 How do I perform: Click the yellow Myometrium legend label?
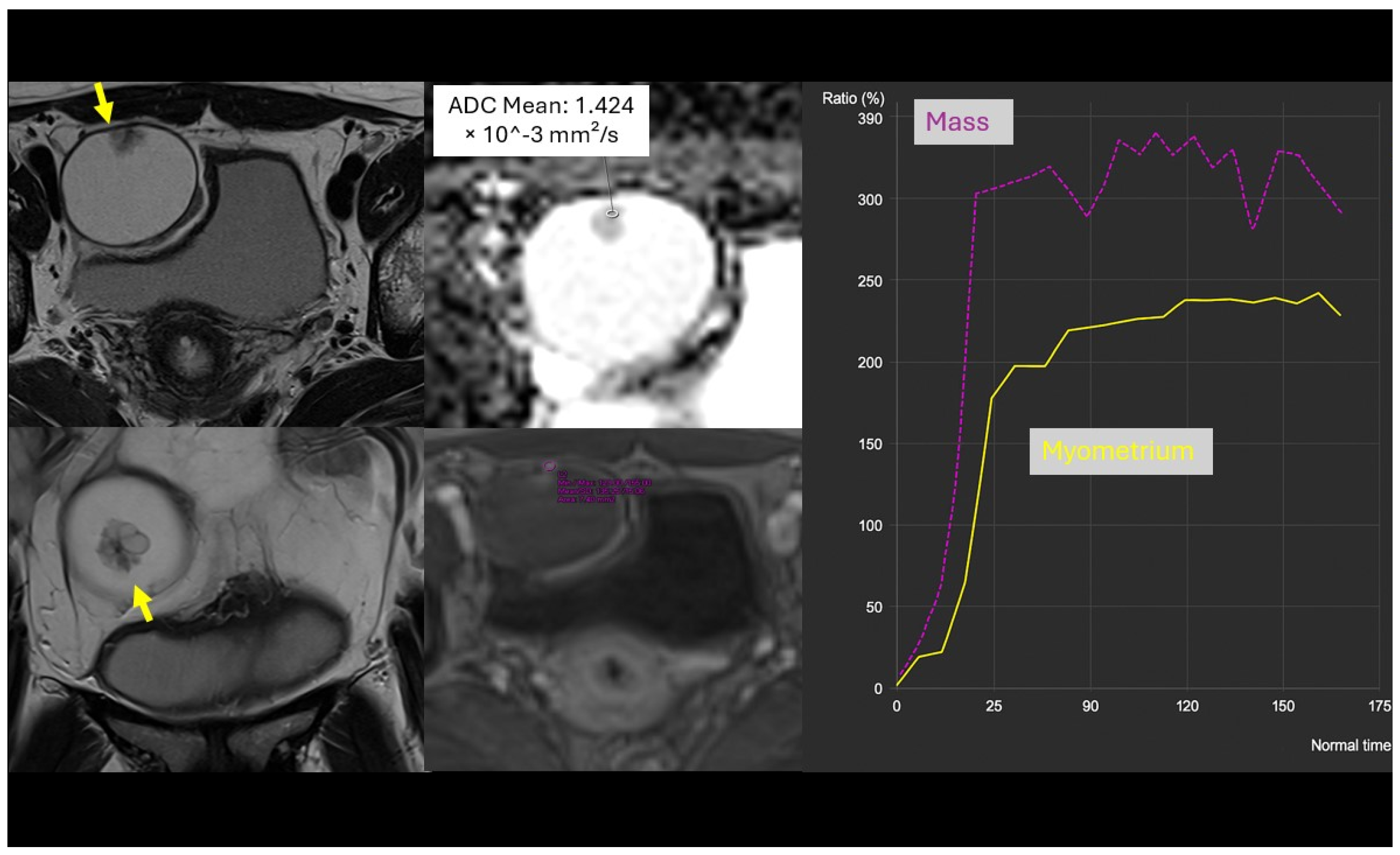(1120, 451)
